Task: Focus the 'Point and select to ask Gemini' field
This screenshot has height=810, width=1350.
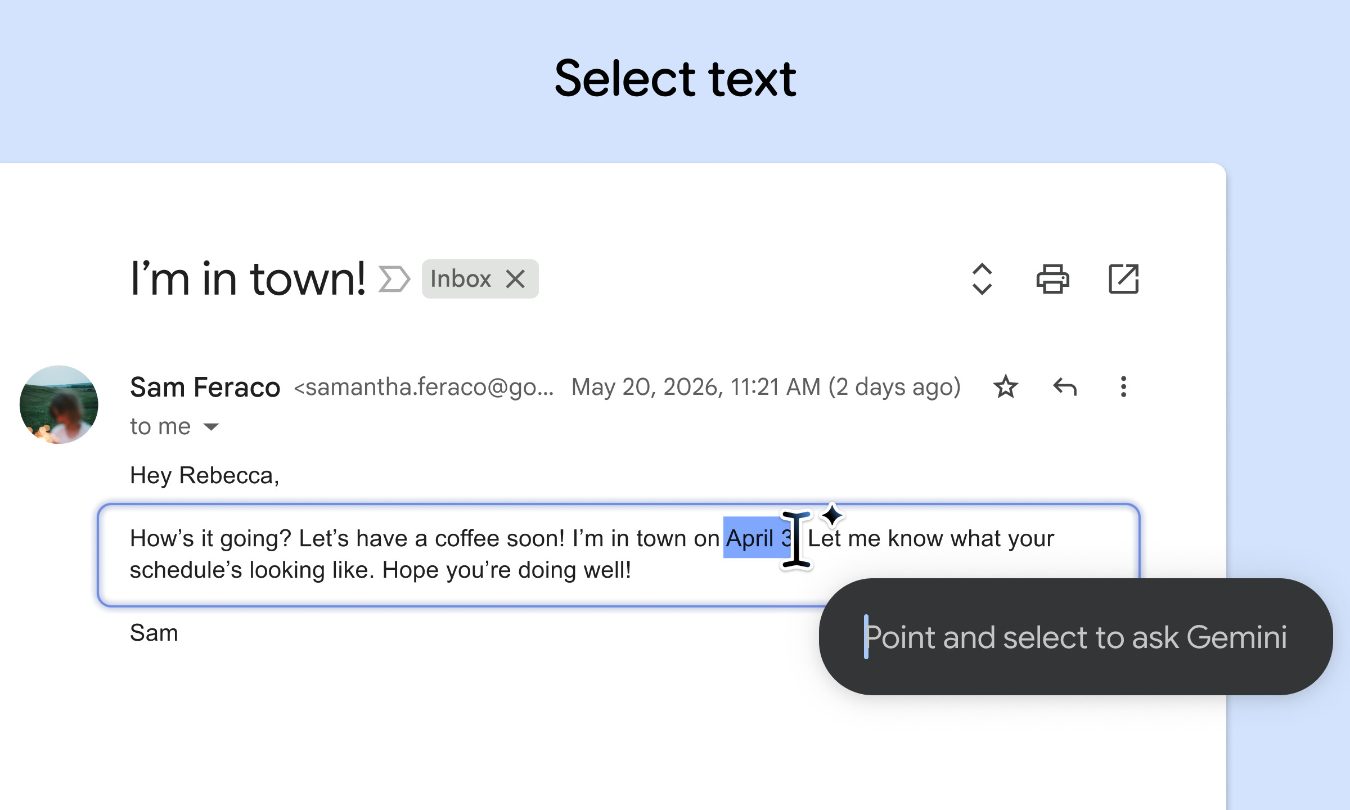Action: [x=1075, y=637]
